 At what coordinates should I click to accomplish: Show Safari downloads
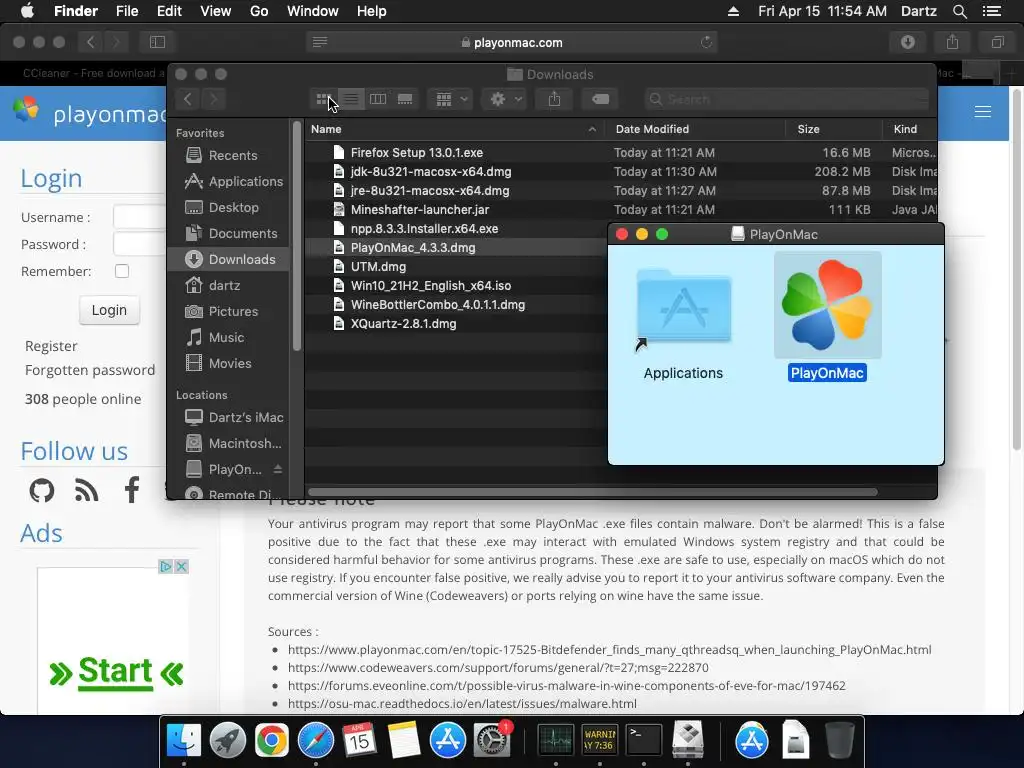[x=908, y=42]
